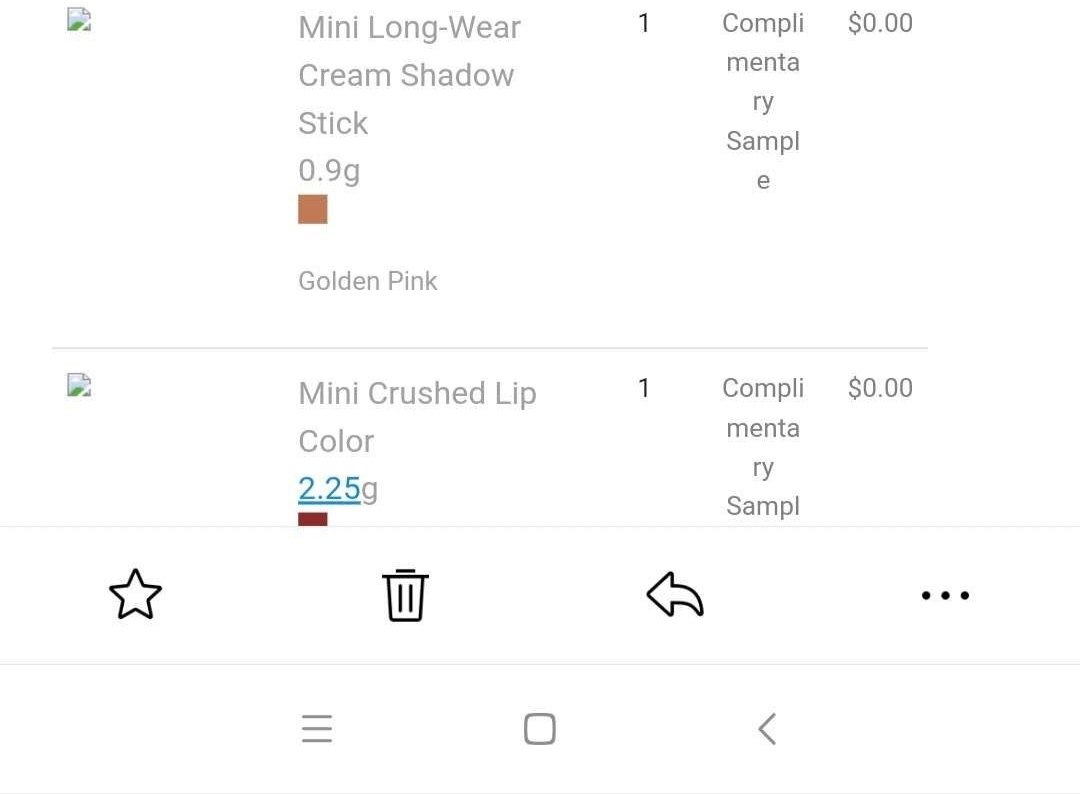Image resolution: width=1080 pixels, height=794 pixels.
Task: Tap Complimentary Sample for the shadow stick
Action: (763, 101)
